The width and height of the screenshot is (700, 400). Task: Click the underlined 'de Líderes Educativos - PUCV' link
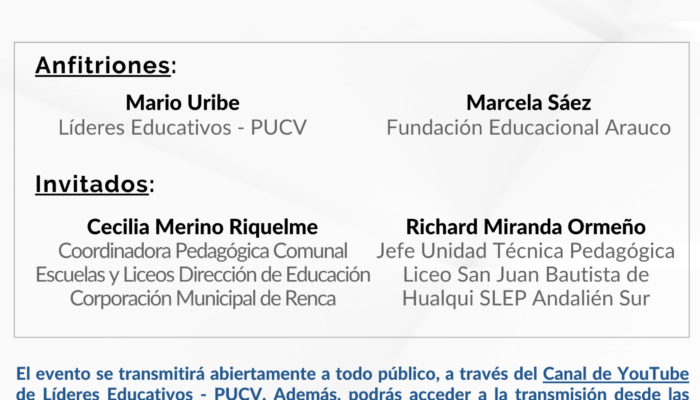[x=141, y=393]
